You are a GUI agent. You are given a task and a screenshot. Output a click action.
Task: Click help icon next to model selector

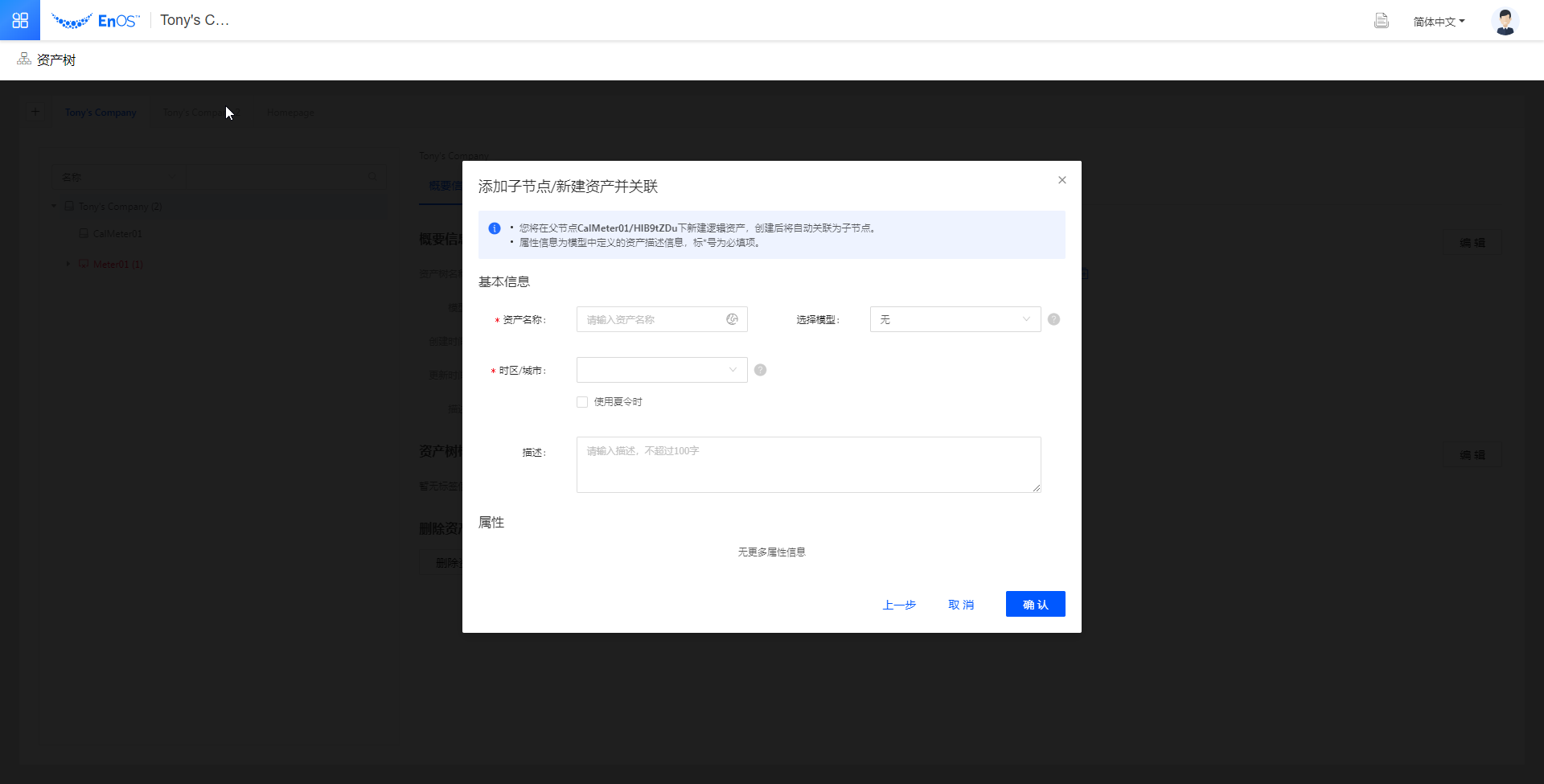(1053, 319)
